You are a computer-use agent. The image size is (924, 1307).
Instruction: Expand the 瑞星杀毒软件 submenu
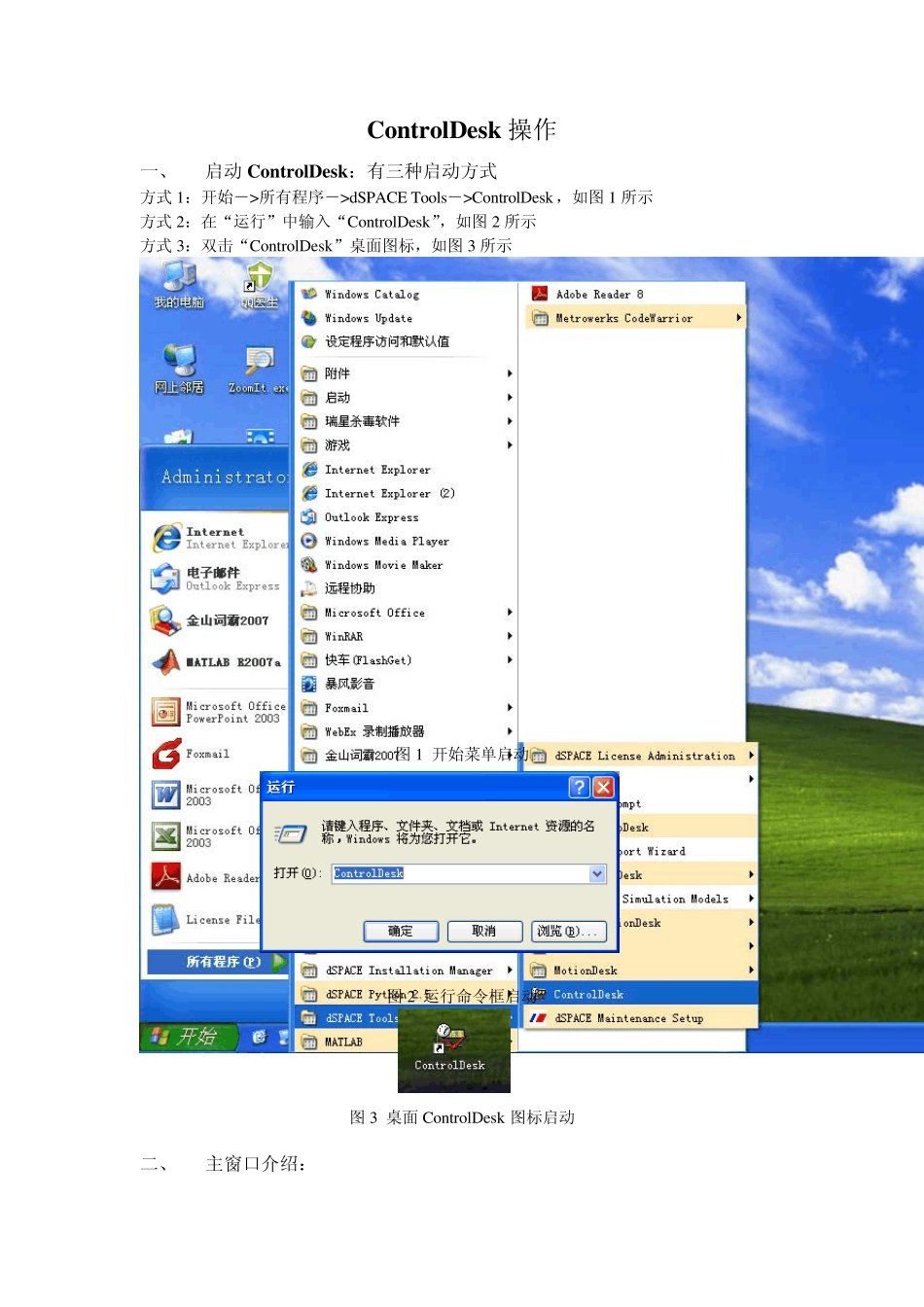407,421
